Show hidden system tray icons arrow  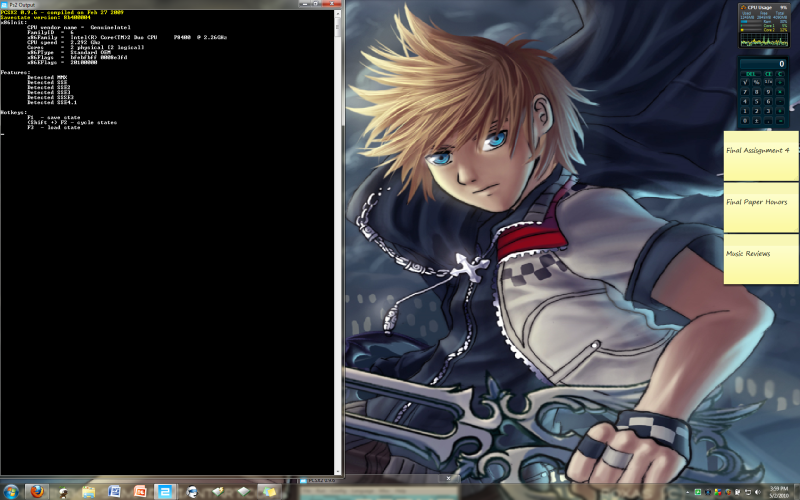point(688,492)
